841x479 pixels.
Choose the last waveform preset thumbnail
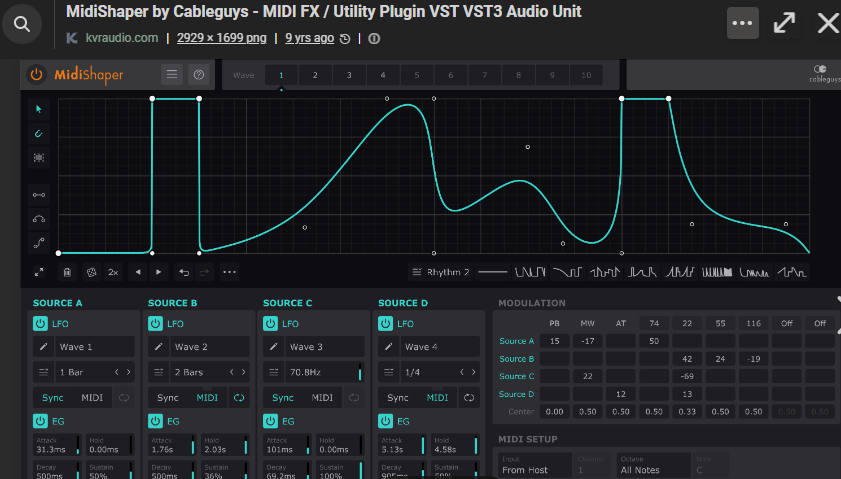coord(792,272)
